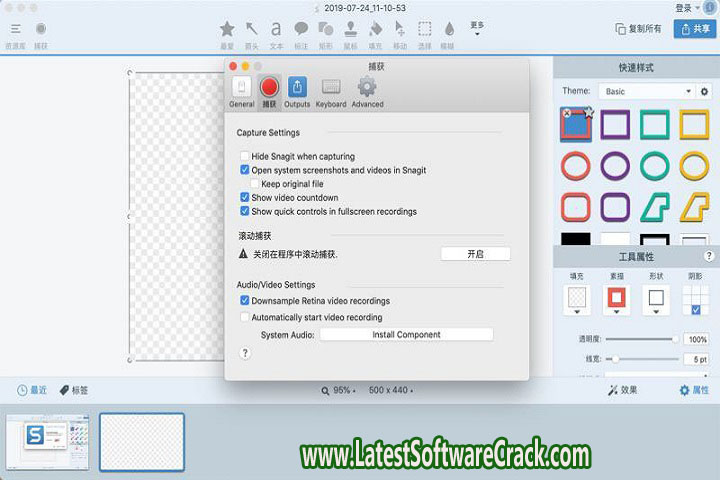Image resolution: width=720 pixels, height=480 pixels.
Task: Open the Theme Basic dropdown
Action: click(x=648, y=91)
